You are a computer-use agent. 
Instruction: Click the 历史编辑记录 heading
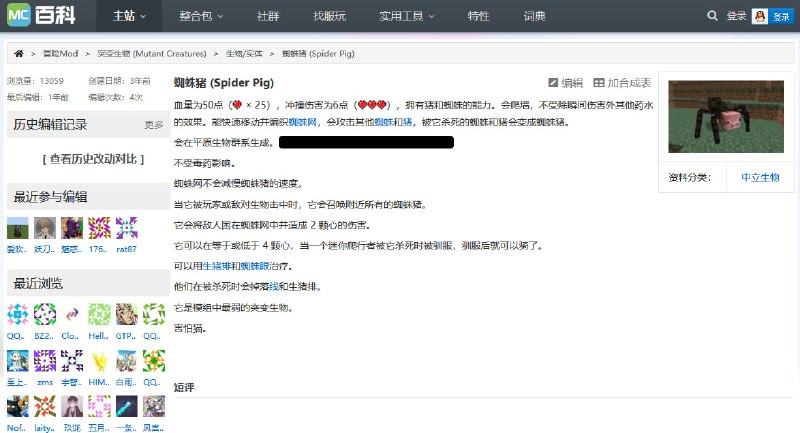[50, 124]
